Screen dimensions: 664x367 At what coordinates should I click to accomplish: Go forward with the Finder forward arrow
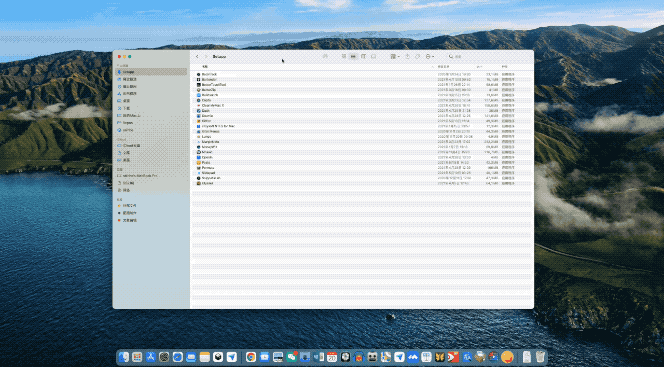tap(206, 56)
